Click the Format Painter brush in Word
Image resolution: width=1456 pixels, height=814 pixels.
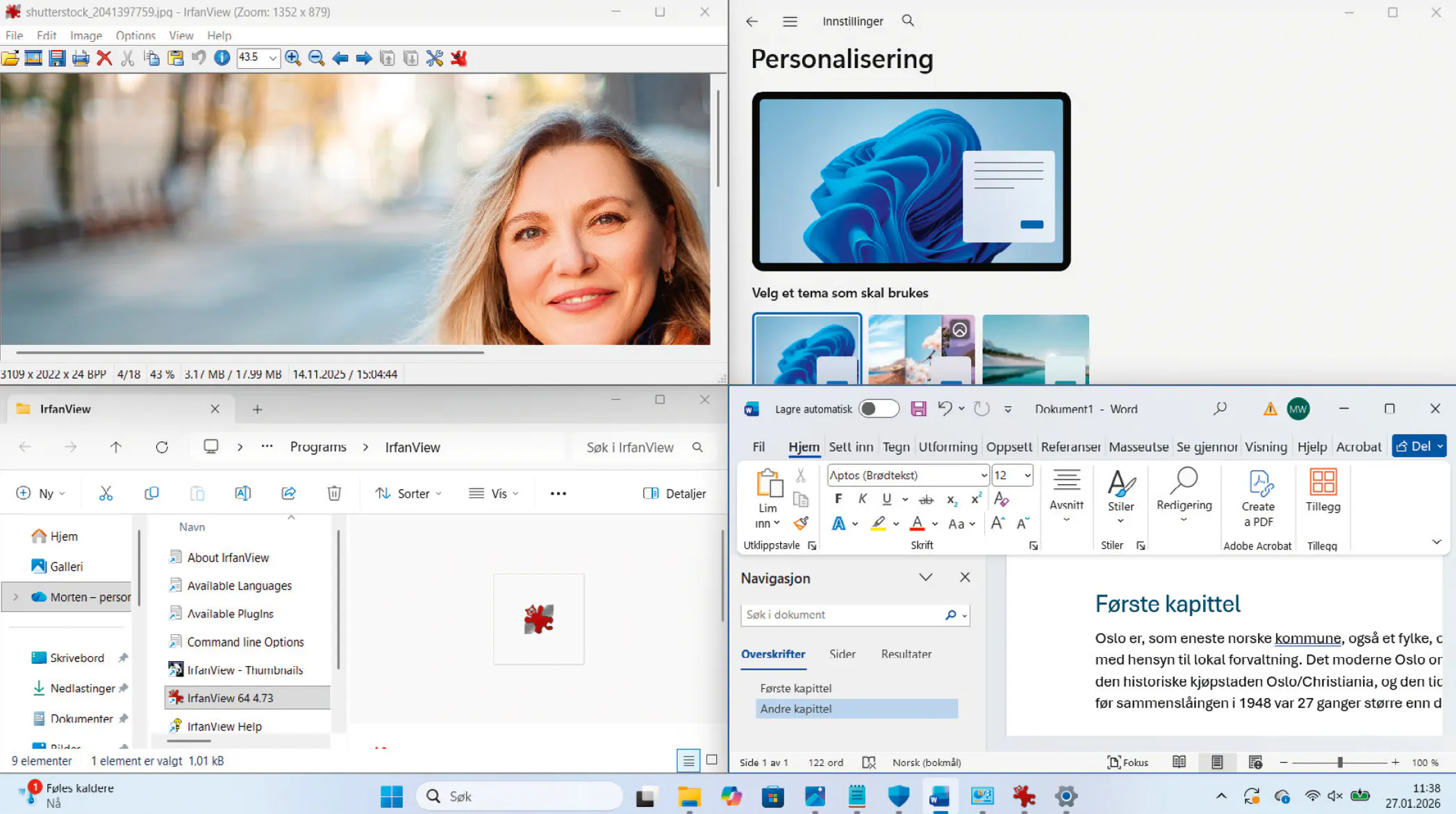pyautogui.click(x=801, y=523)
